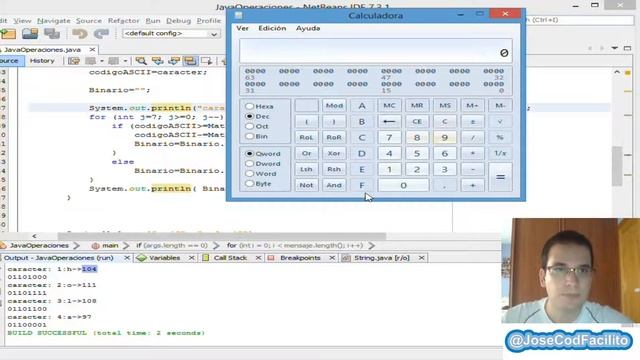Image resolution: width=640 pixels, height=360 pixels.
Task: Close the JavaOperaciones.java editor tab
Action: pos(92,49)
